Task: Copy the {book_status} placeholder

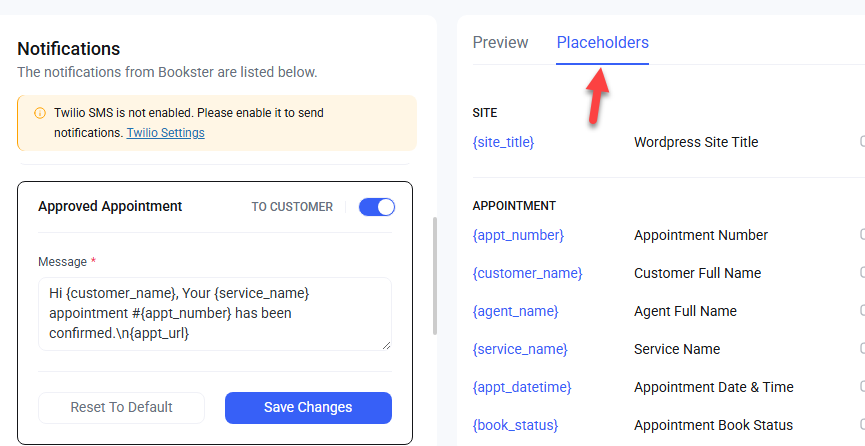Action: click(515, 426)
